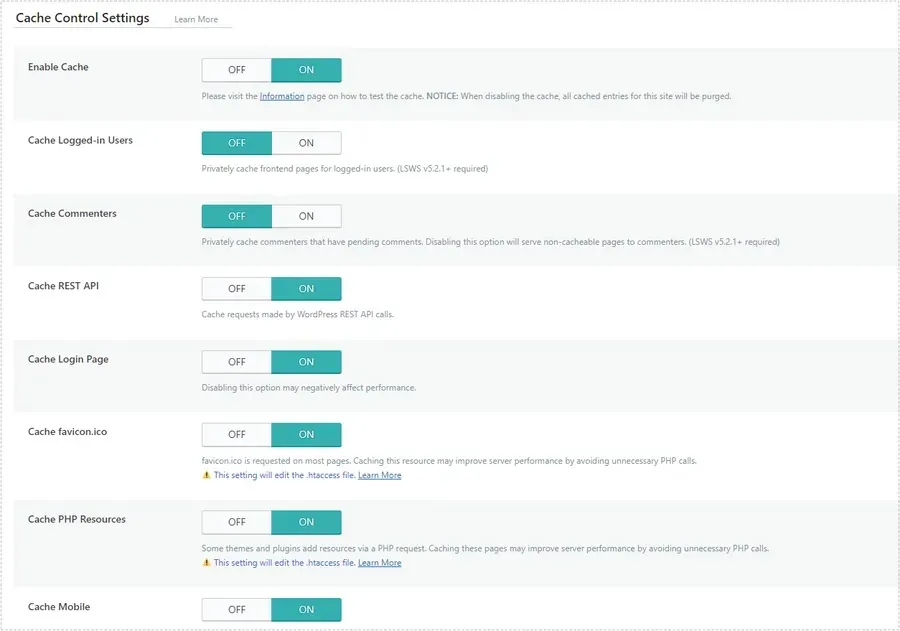The height and width of the screenshot is (631, 900).
Task: Select ON for Cache Mobile
Action: (307, 609)
